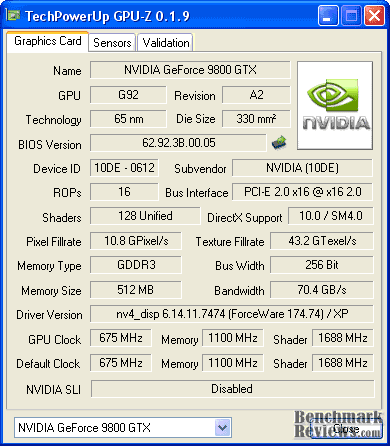The image size is (390, 446).
Task: Click the Subvendor value NVIDIA (10DE)
Action: click(x=302, y=168)
